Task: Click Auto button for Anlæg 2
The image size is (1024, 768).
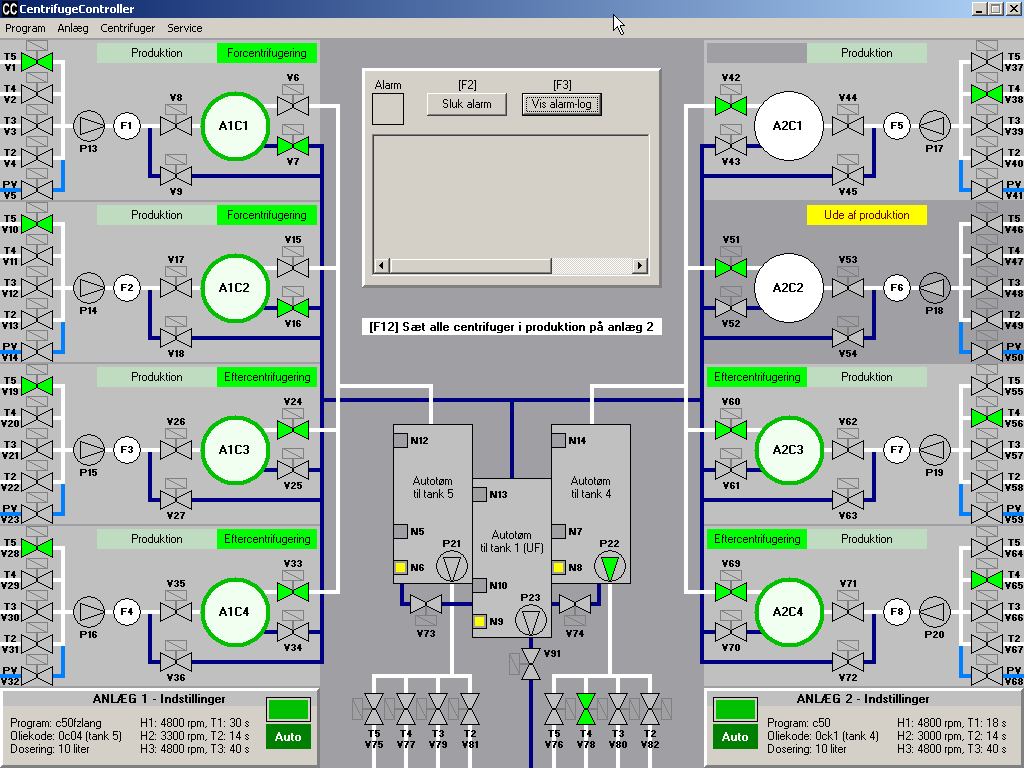Action: (x=735, y=737)
